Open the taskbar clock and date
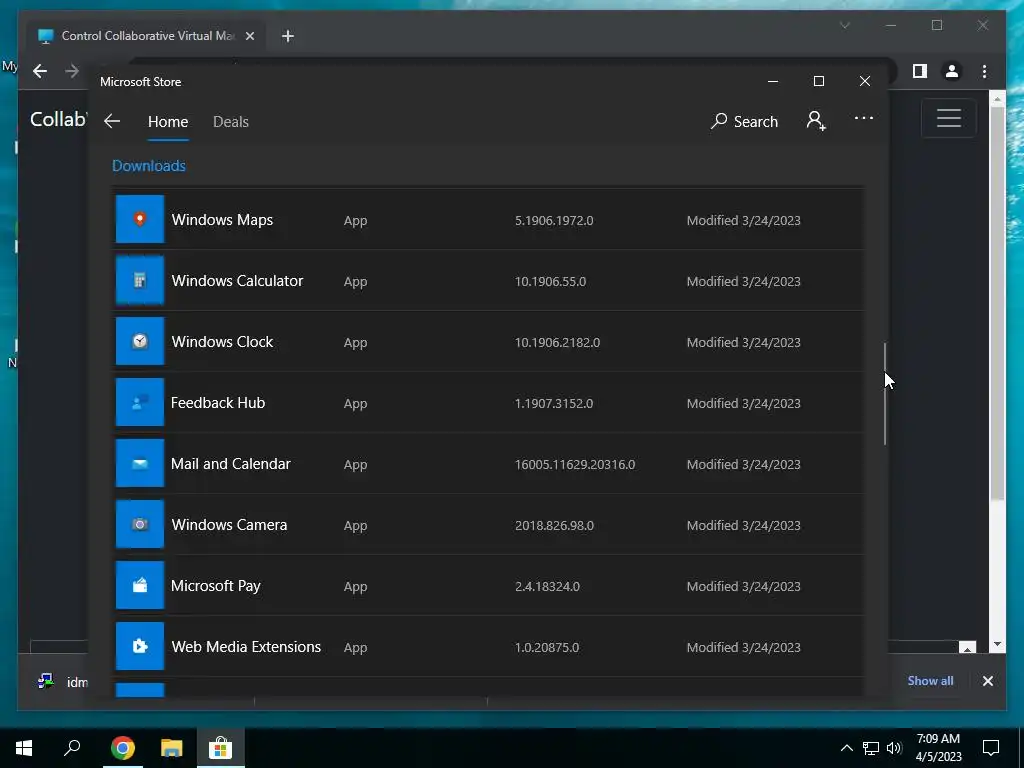Viewport: 1024px width, 768px height. (x=938, y=748)
